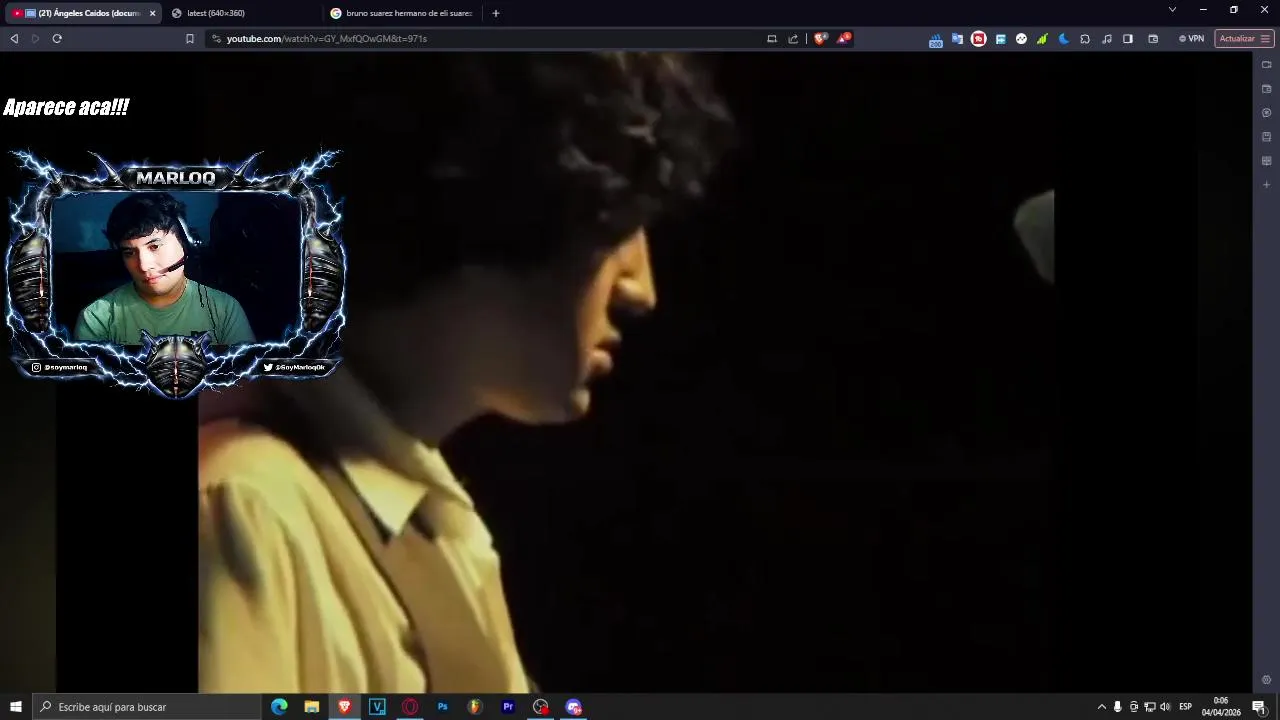The image size is (1280, 720).
Task: Open the OBS Studio taskbar icon
Action: [x=541, y=707]
